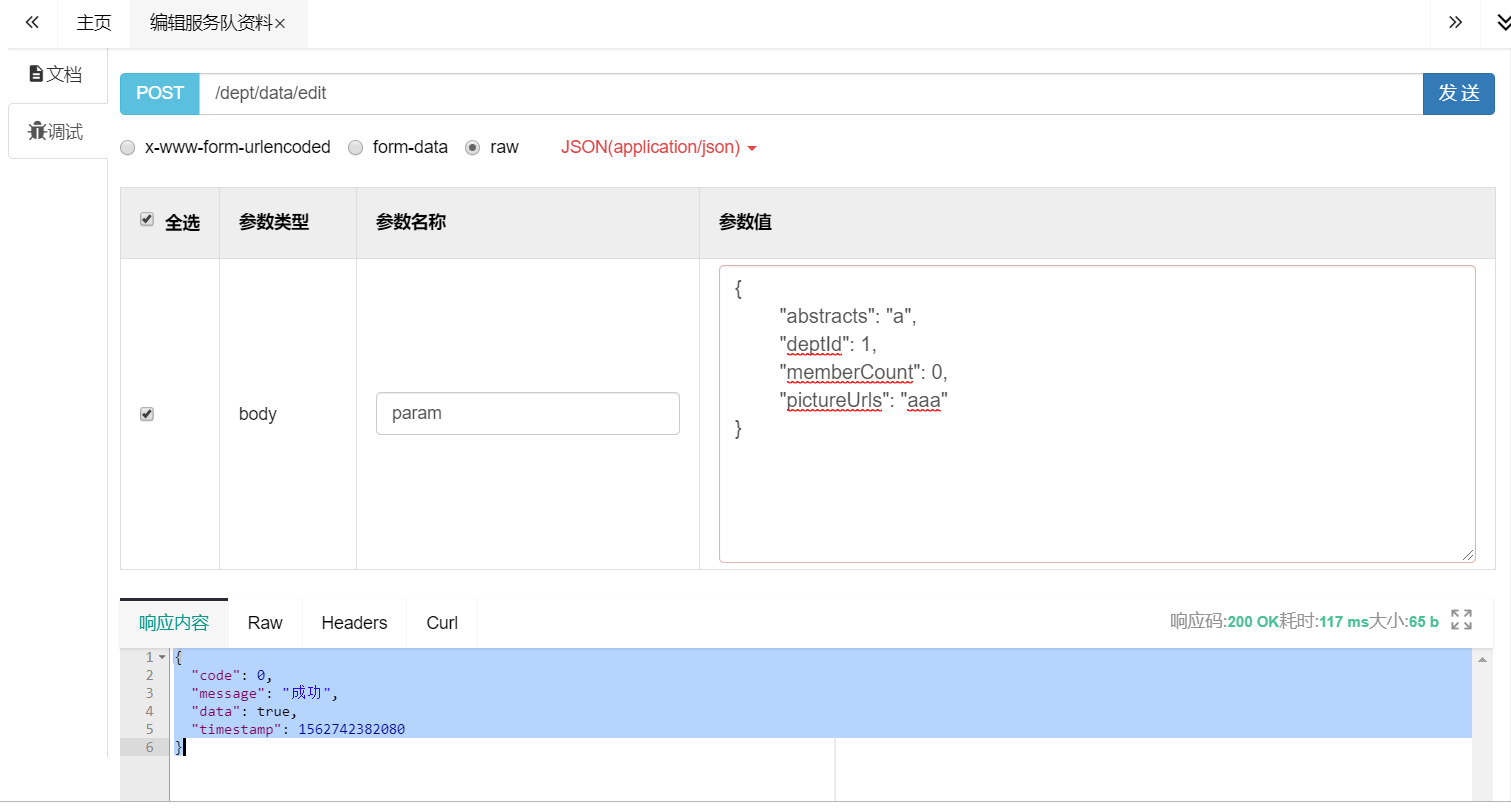Select the x-www-form-urlencoded radio button
This screenshot has height=808, width=1511.
[127, 147]
